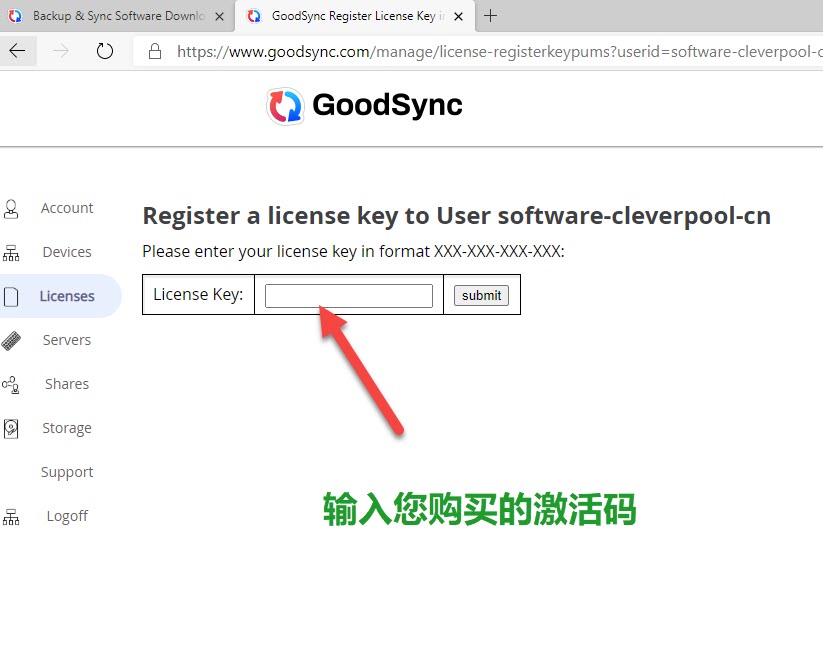Focus the License Key input field
Screen dimensions: 823x670
pyautogui.click(x=349, y=296)
